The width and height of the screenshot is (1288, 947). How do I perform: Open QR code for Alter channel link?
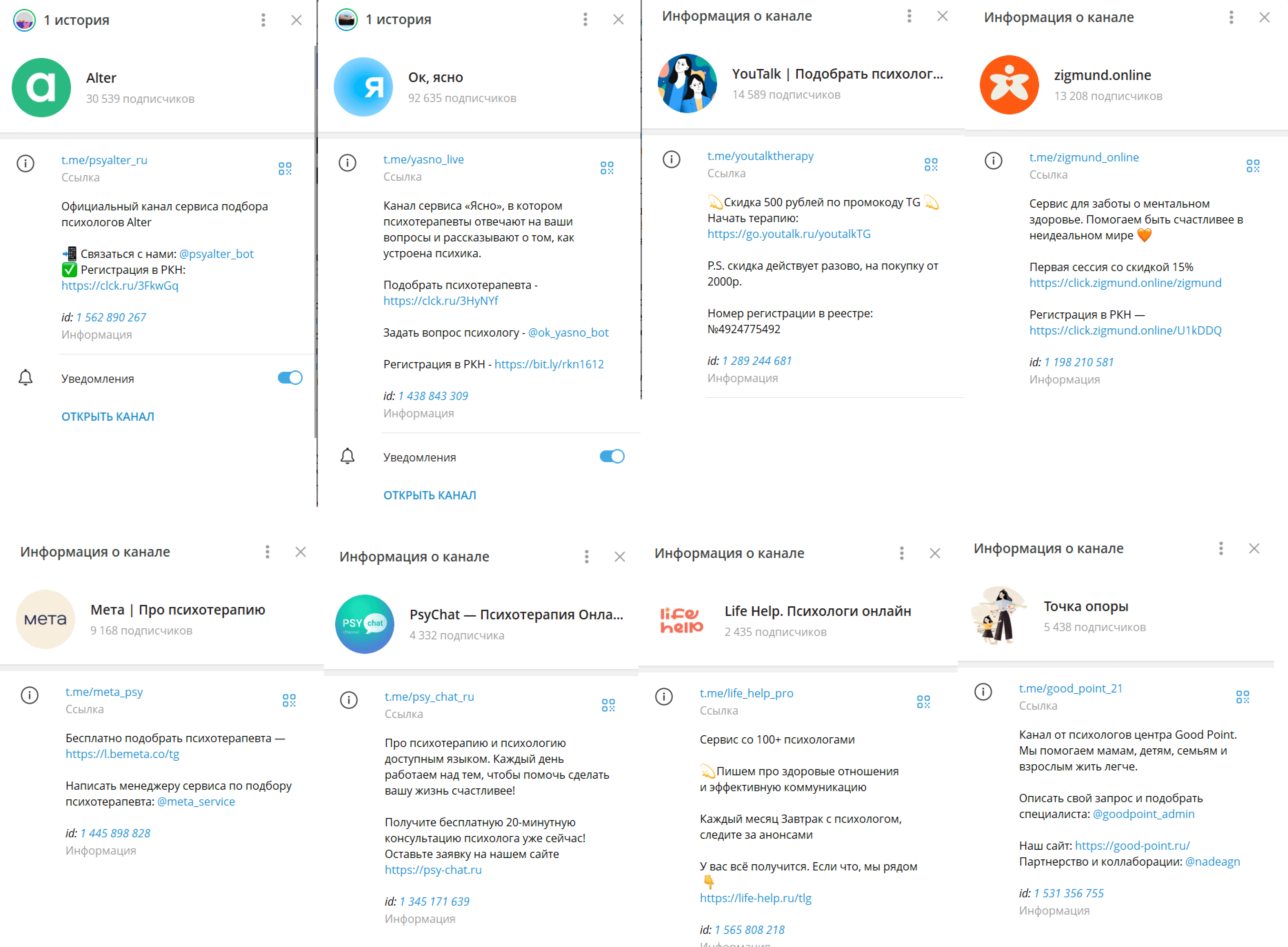tap(285, 168)
